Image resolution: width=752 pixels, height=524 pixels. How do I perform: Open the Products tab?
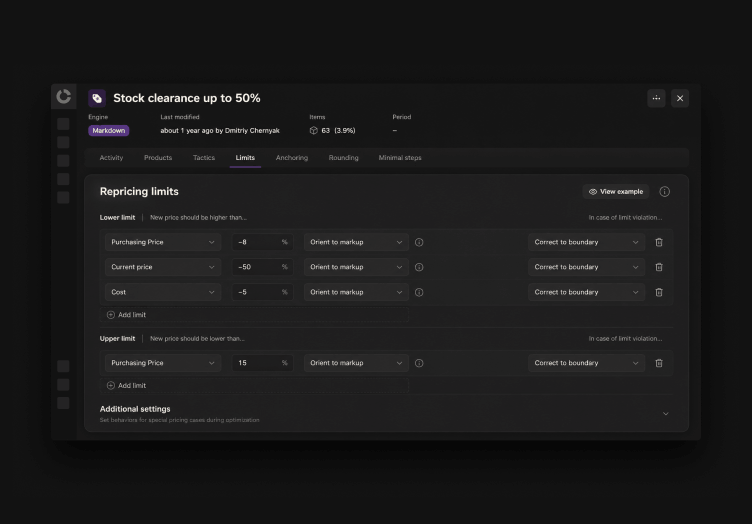(158, 158)
